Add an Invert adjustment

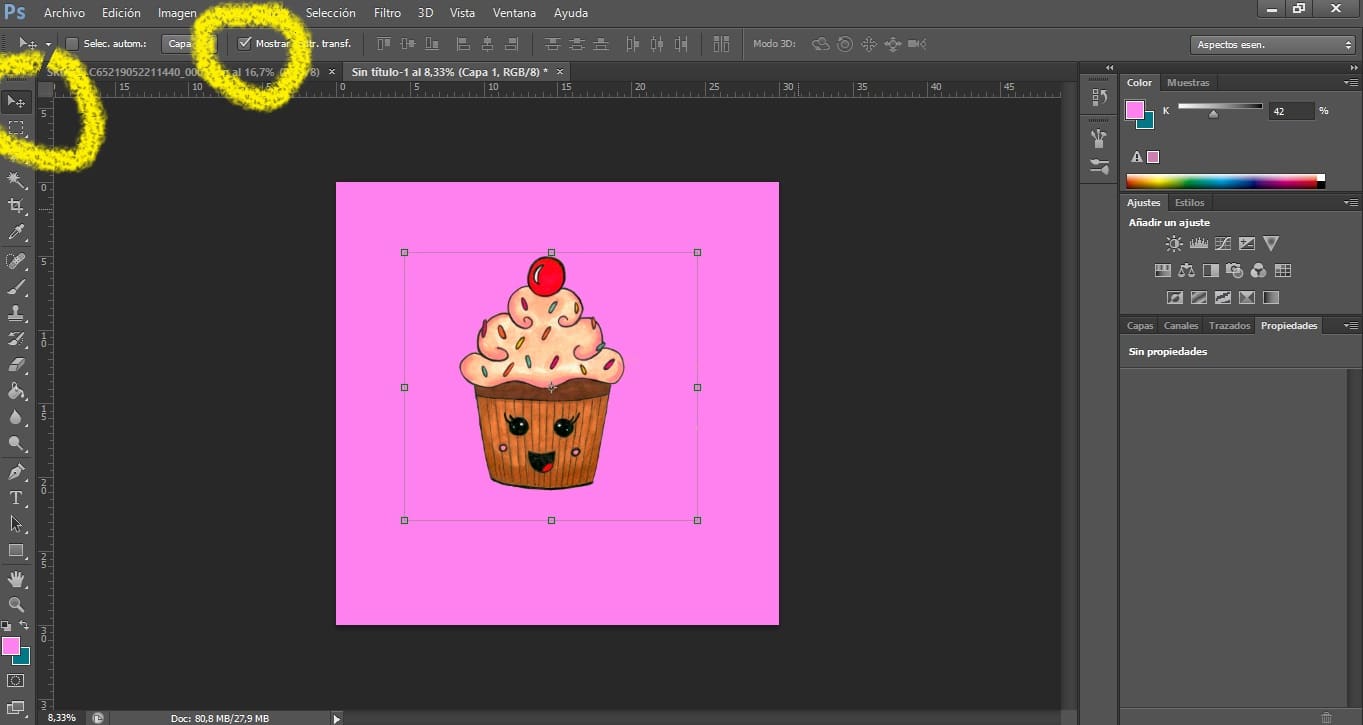coord(1174,297)
